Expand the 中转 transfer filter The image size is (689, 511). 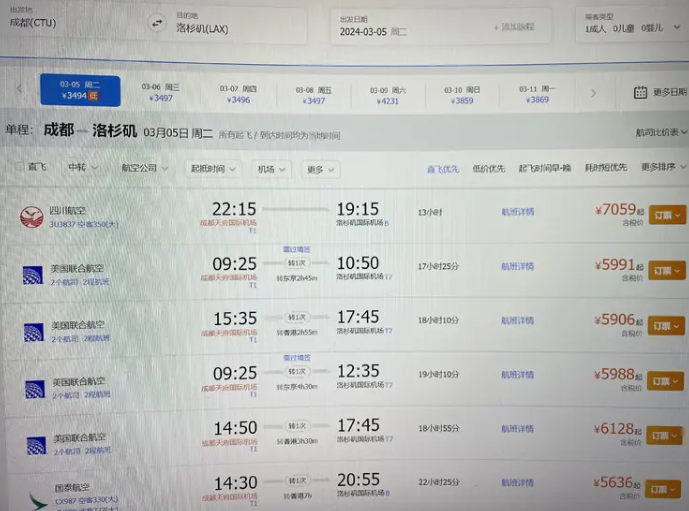(83, 167)
